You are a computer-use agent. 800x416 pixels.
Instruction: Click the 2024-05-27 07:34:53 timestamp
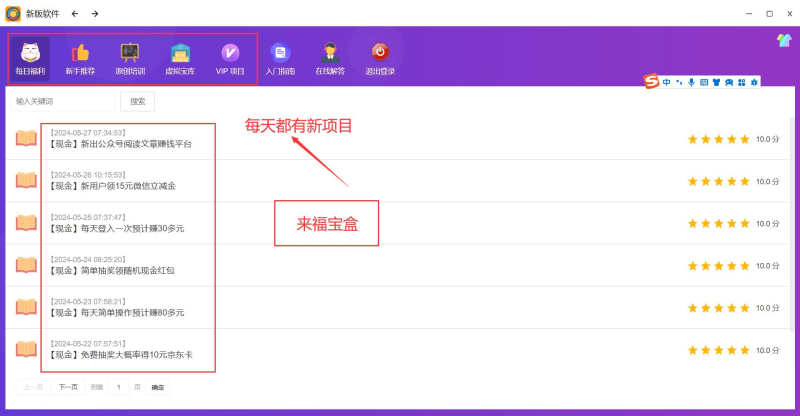87,133
